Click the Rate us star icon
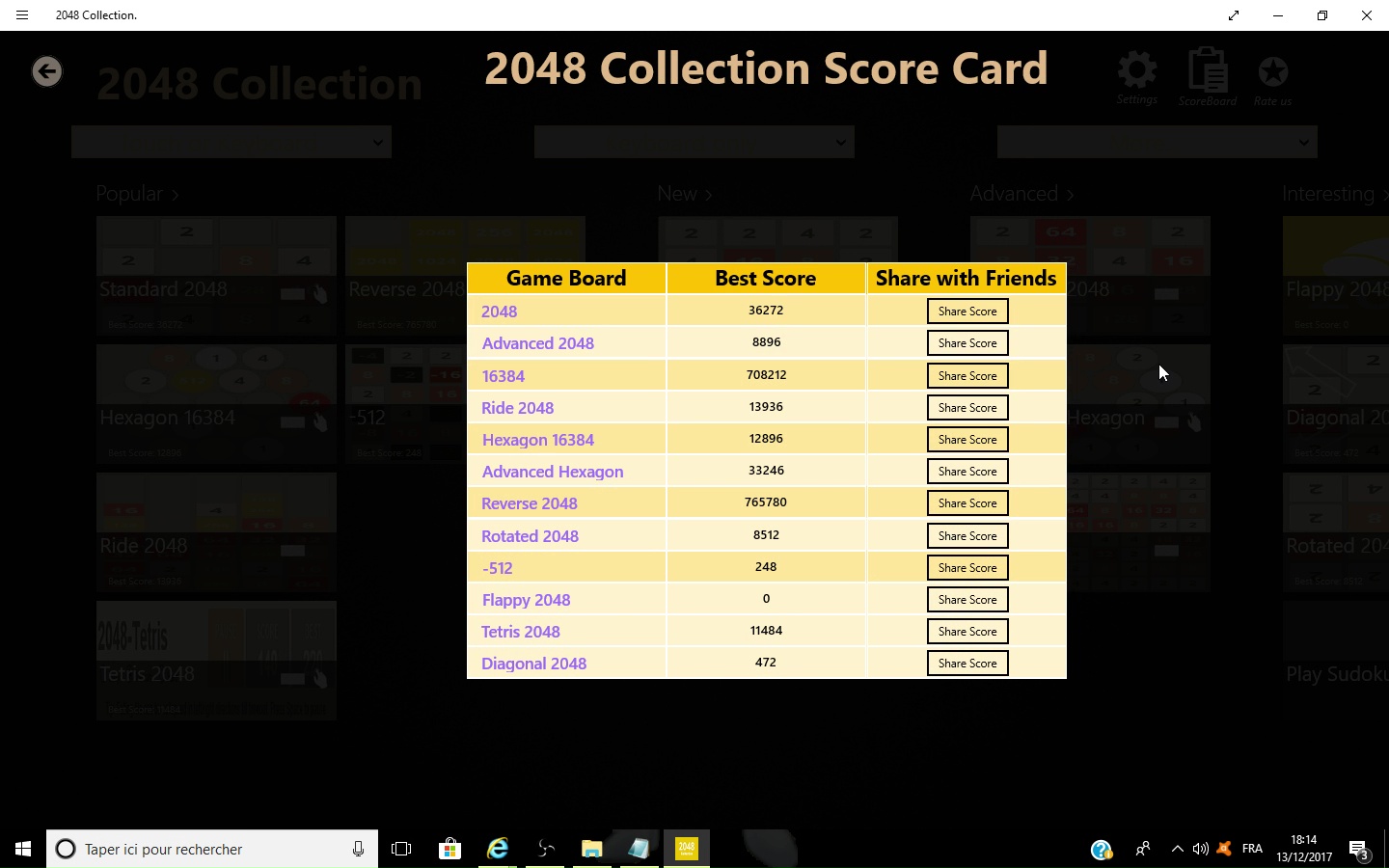This screenshot has width=1389, height=868. [x=1272, y=72]
